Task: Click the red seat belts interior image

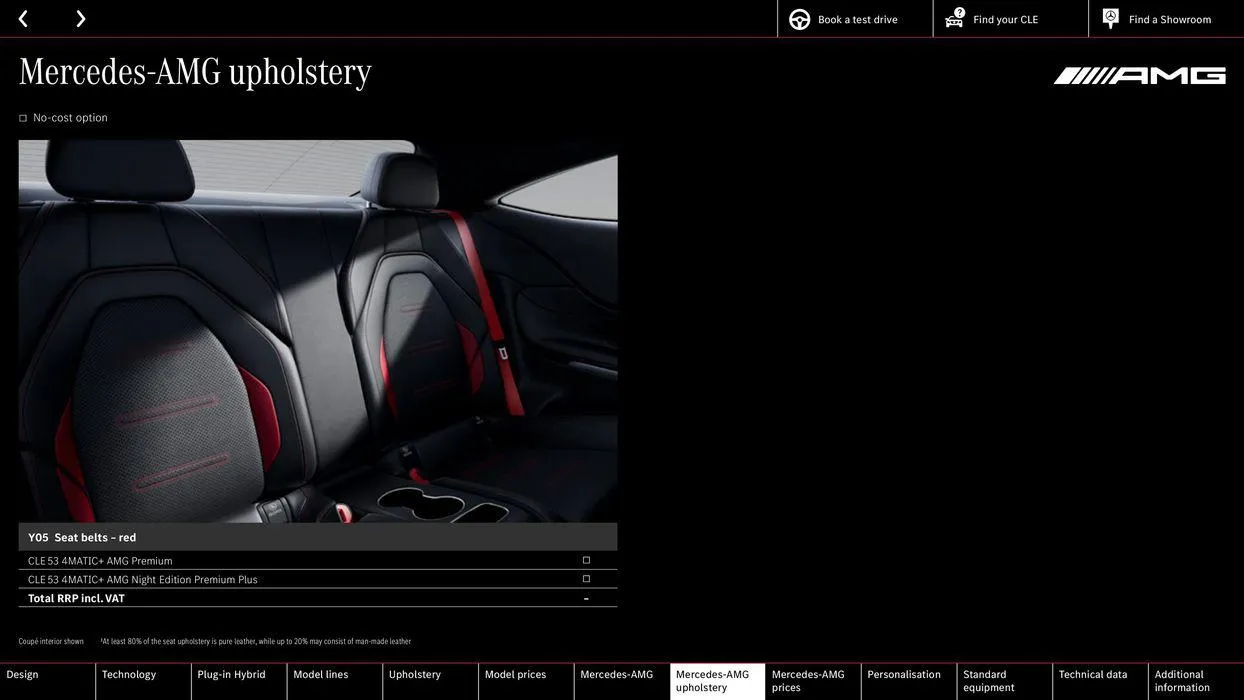Action: (318, 330)
